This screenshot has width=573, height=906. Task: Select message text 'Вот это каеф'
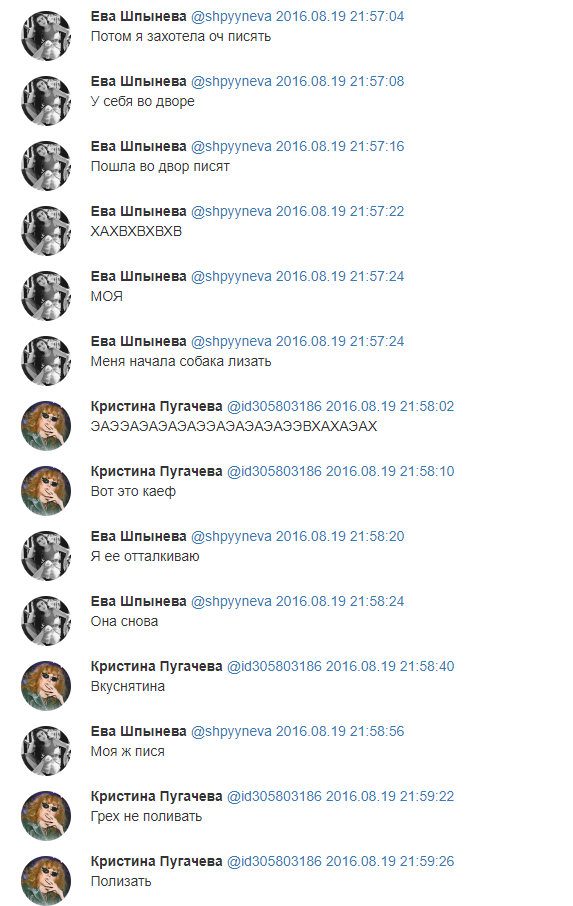coord(133,491)
